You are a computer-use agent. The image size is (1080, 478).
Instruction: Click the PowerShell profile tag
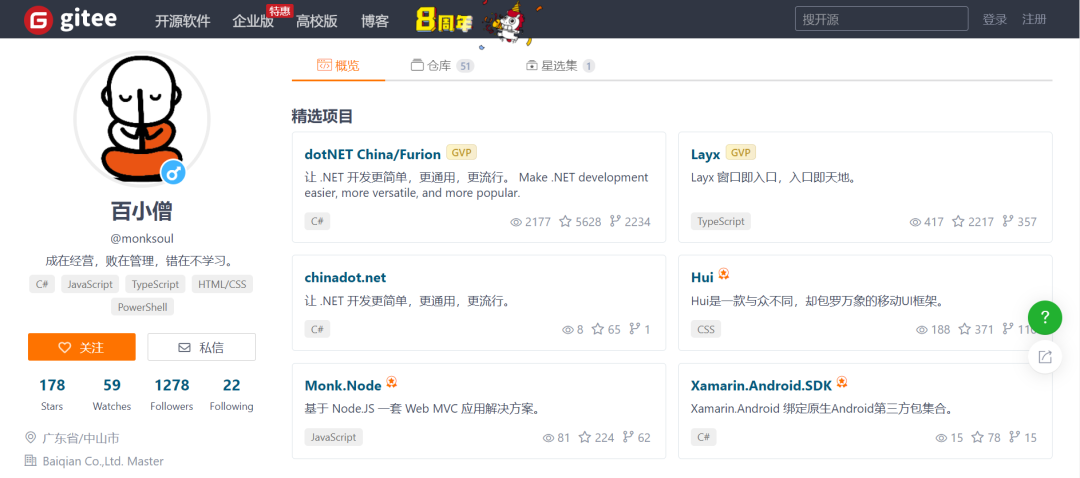142,306
